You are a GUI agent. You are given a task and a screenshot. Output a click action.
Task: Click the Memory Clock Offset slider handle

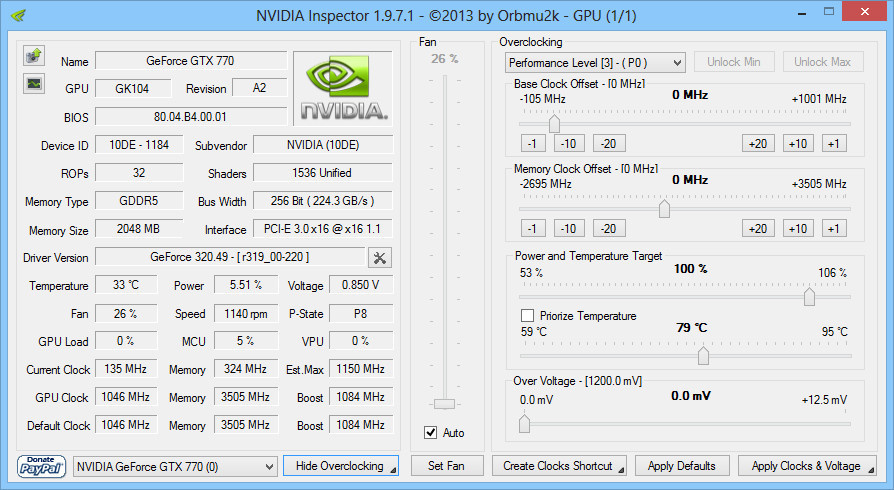pos(664,209)
